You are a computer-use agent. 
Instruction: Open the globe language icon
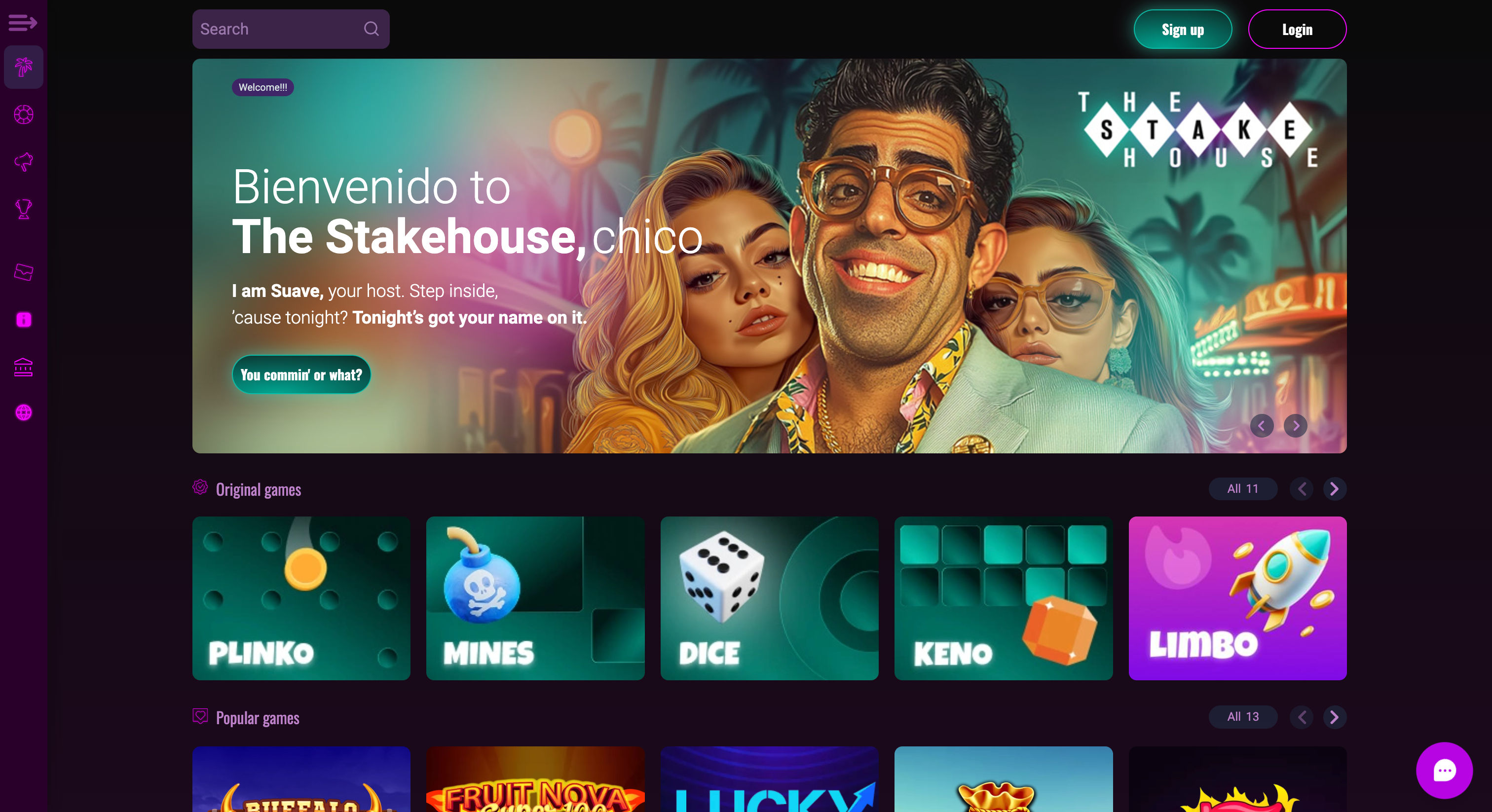coord(24,412)
